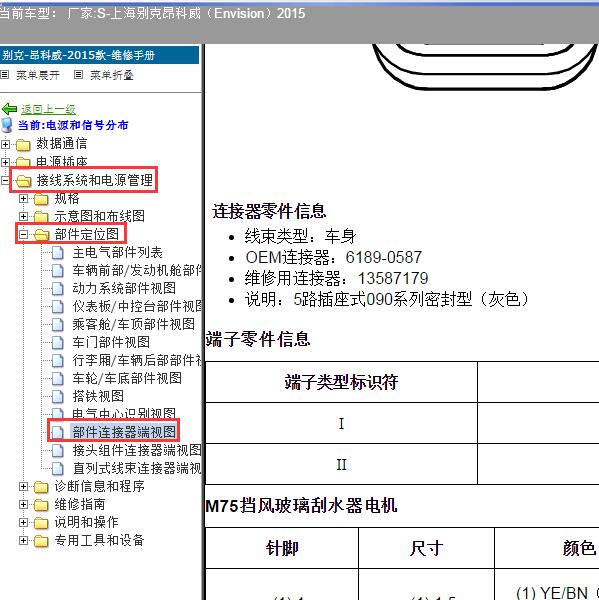Click the 规格 folder icon
The image size is (599, 600).
tap(41, 199)
